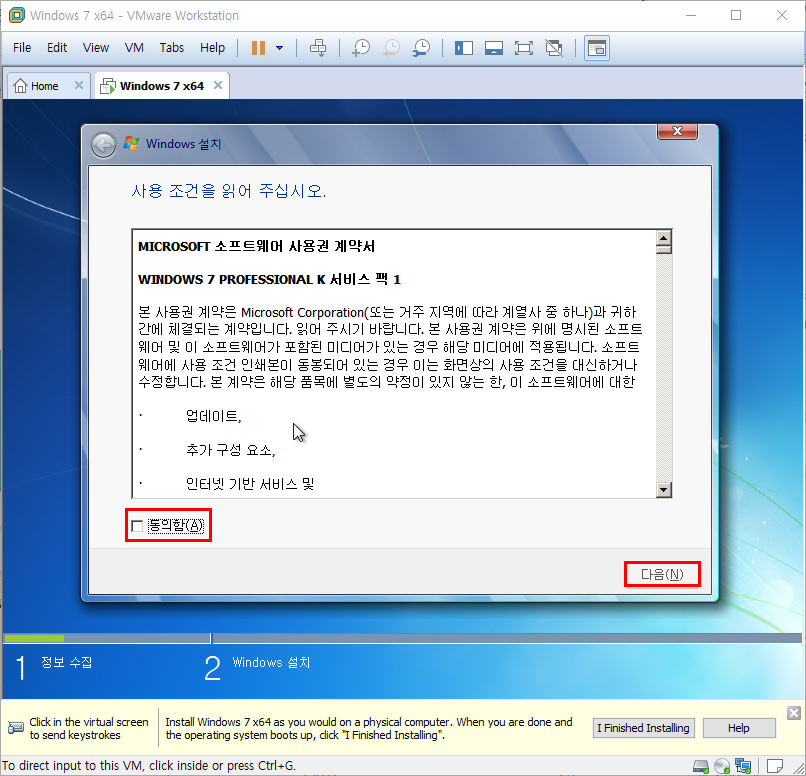
Task: Click the VMware Workstation title icon
Action: [x=16, y=15]
